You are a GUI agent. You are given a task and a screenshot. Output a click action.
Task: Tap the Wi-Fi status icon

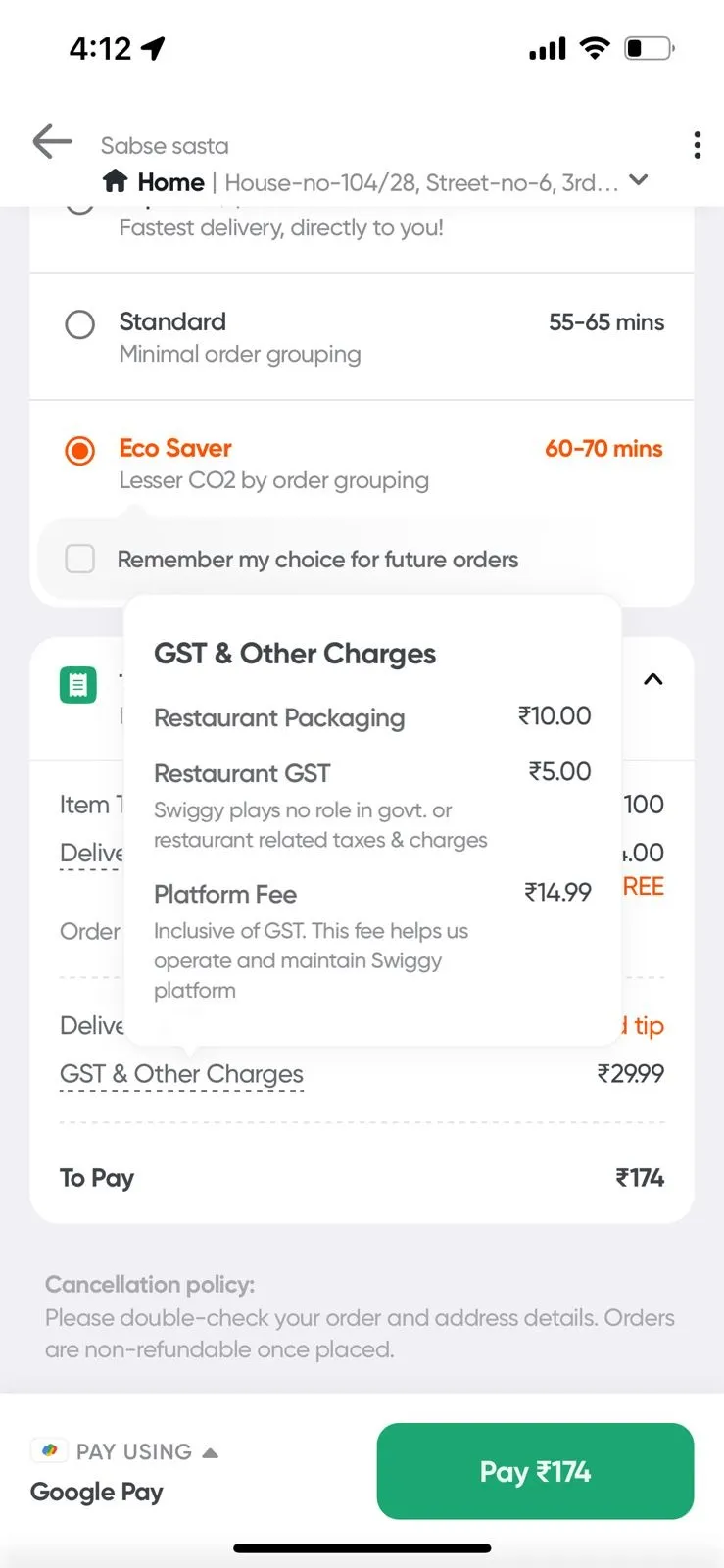point(594,48)
